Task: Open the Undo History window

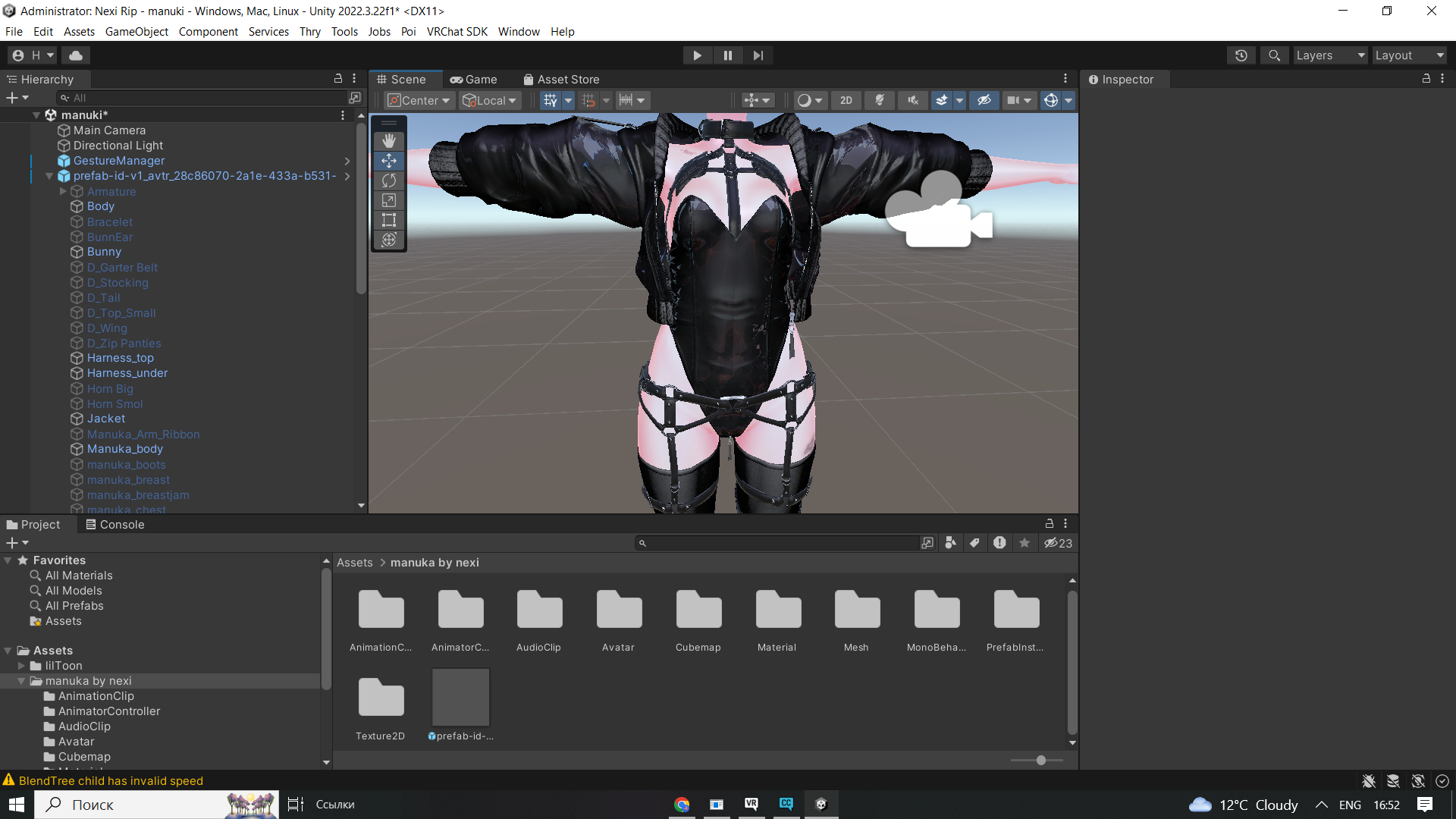Action: tap(1241, 55)
